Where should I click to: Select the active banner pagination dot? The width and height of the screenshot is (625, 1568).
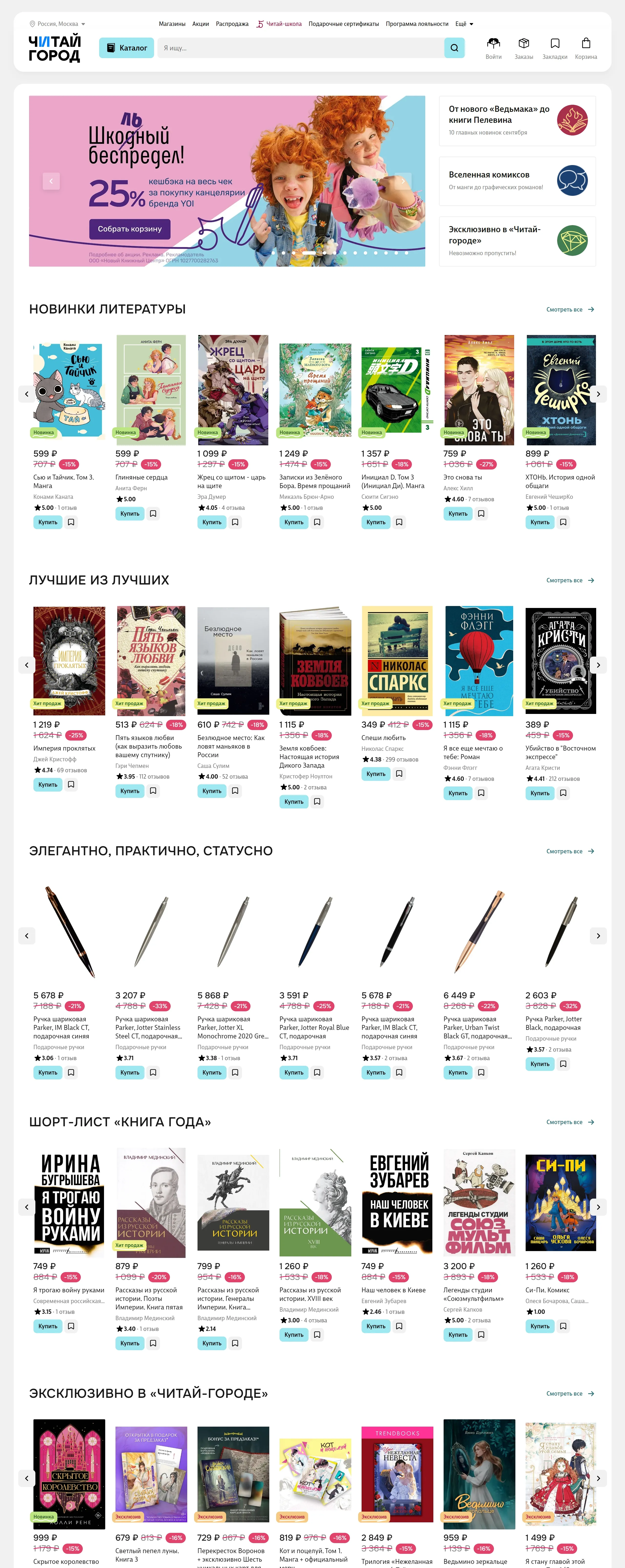pyautogui.click(x=309, y=253)
